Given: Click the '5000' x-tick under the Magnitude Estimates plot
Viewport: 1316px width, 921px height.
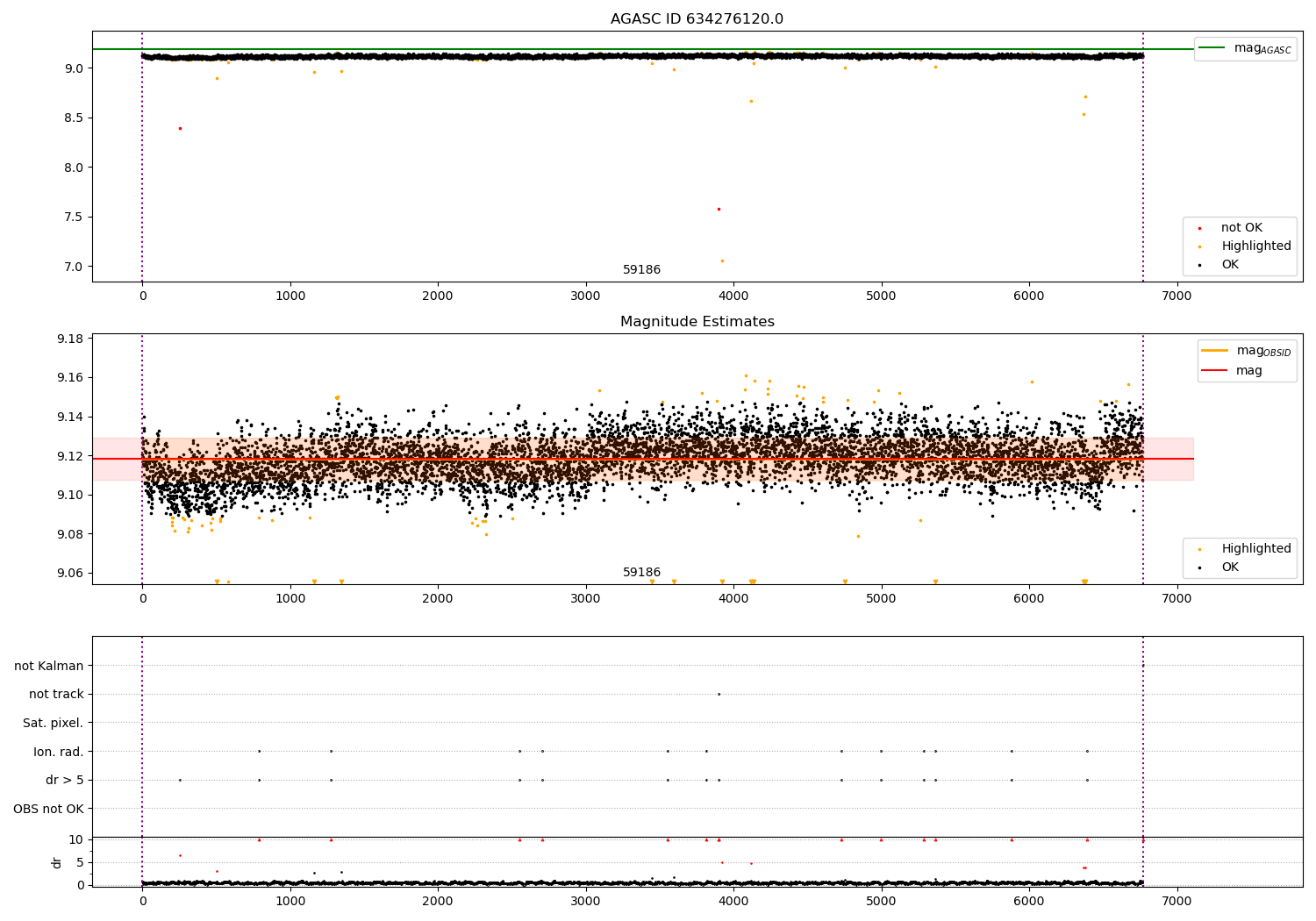Looking at the screenshot, I should pyautogui.click(x=881, y=599).
